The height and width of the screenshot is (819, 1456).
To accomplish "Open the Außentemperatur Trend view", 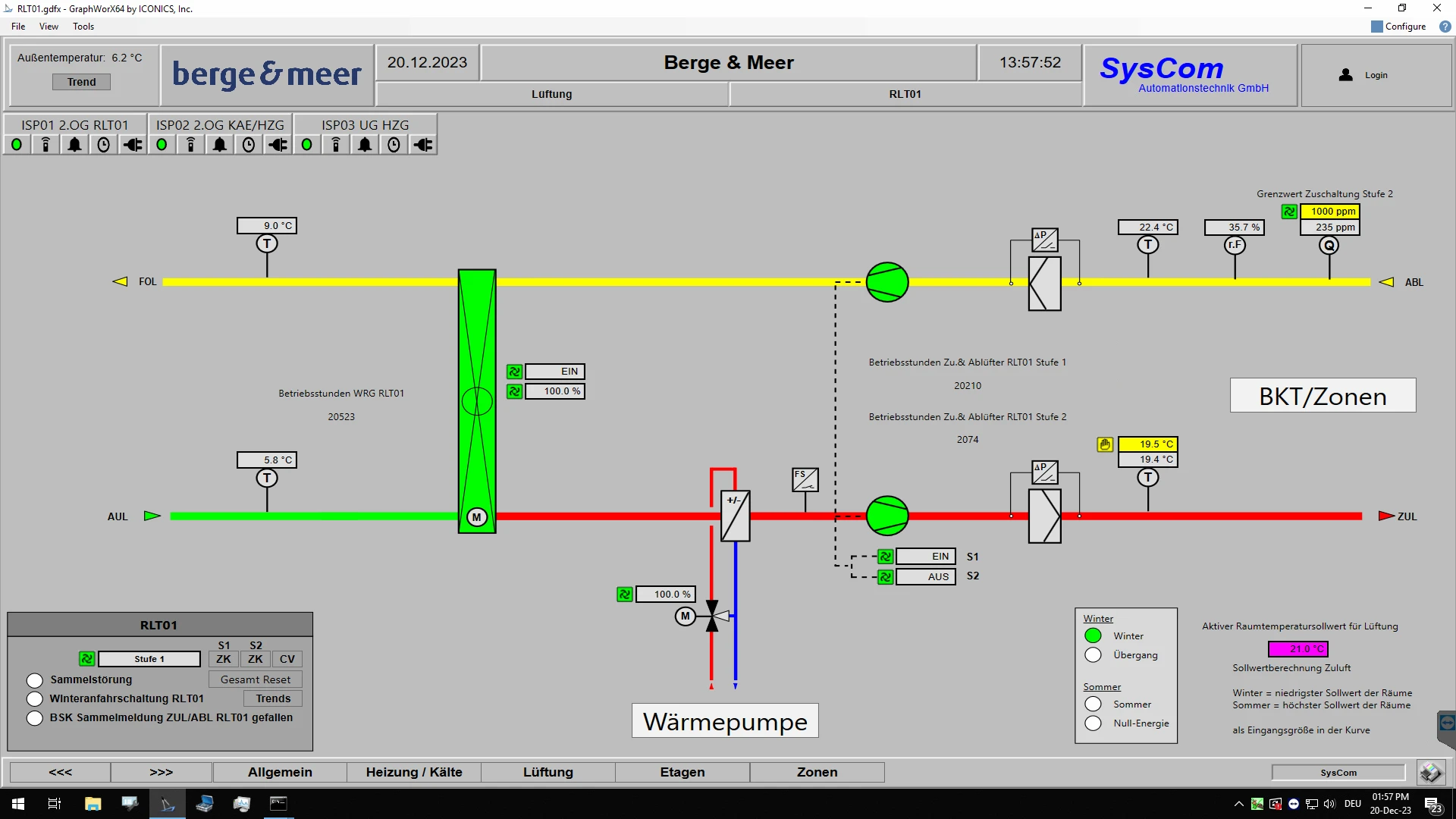I will pos(81,81).
